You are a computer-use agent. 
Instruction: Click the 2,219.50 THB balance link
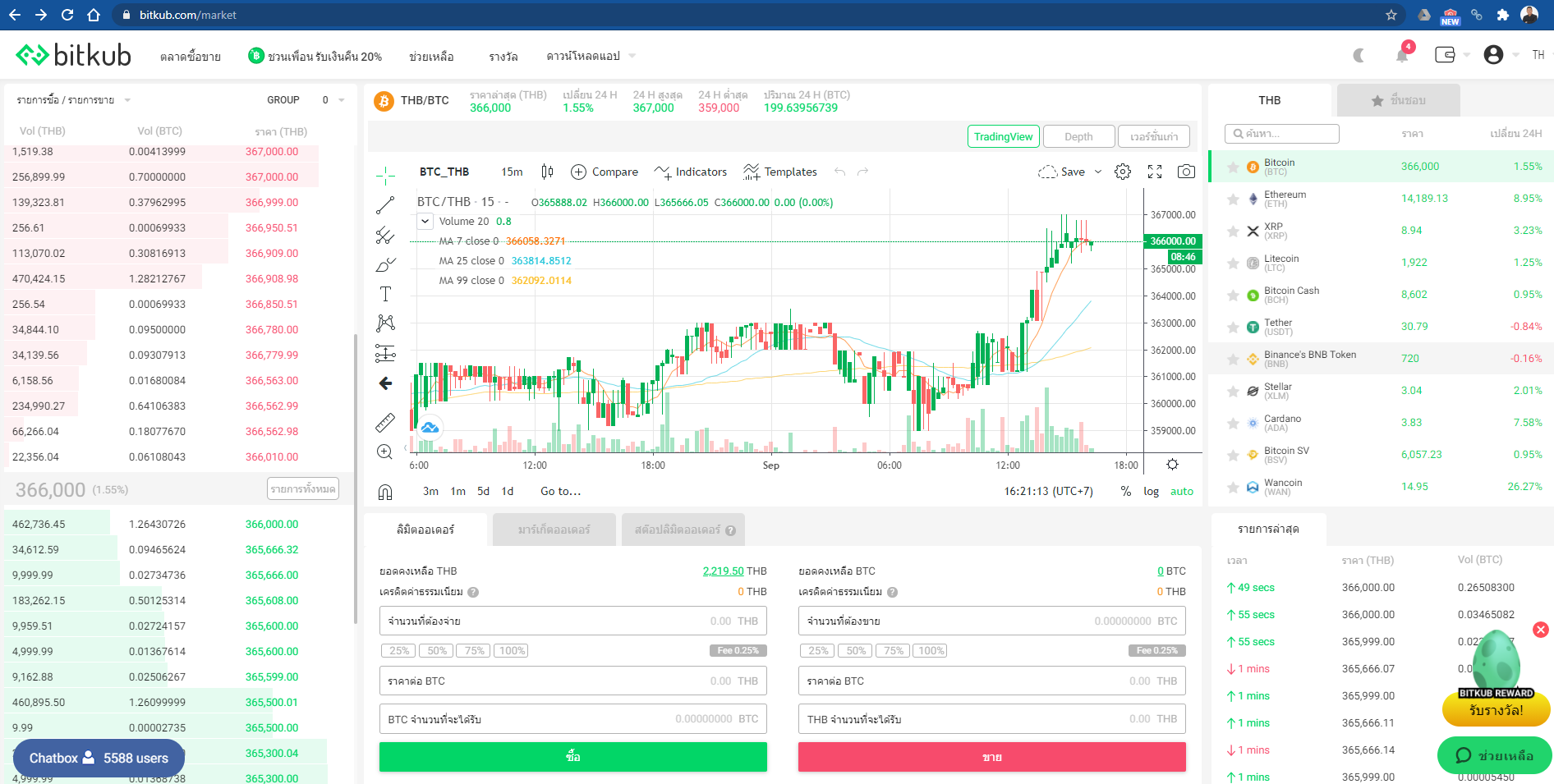click(723, 571)
